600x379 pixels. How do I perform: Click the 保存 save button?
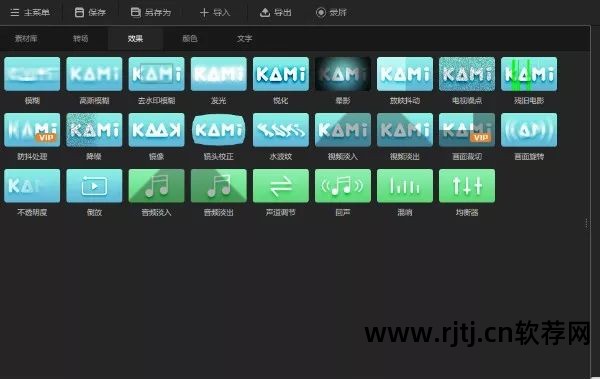90,13
